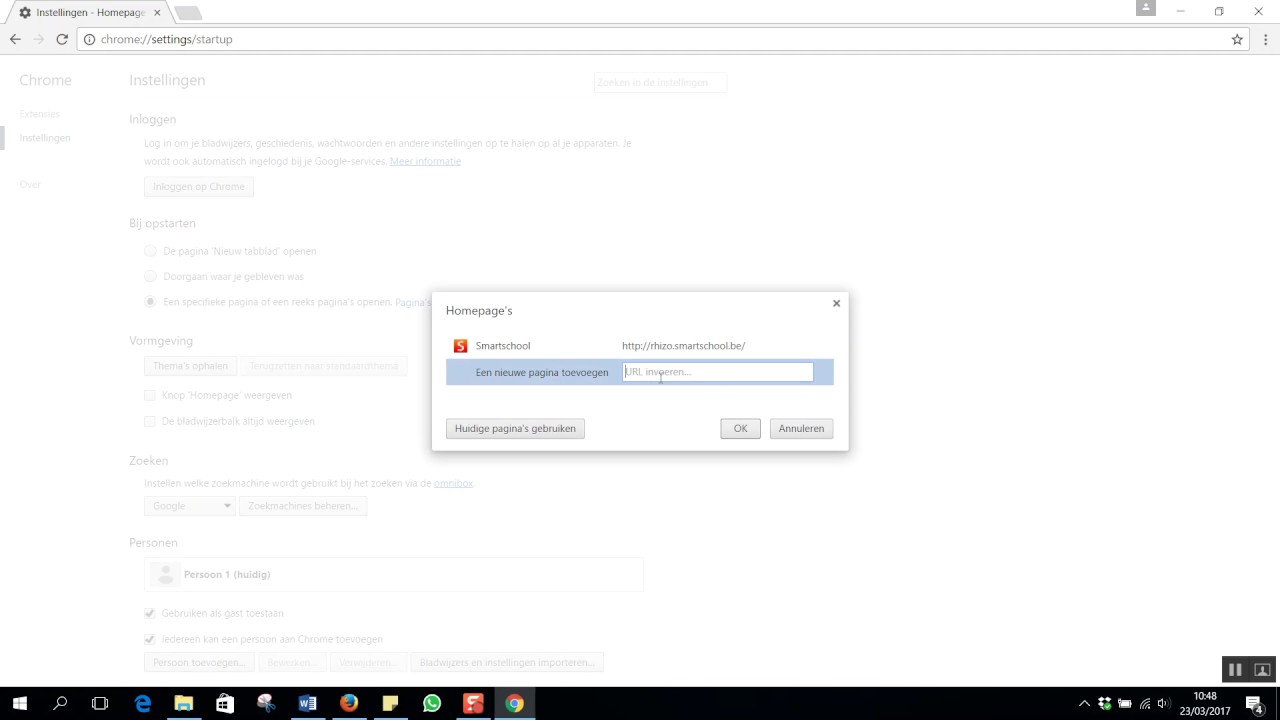The height and width of the screenshot is (720, 1280).
Task: Click the browser reload icon
Action: [62, 39]
